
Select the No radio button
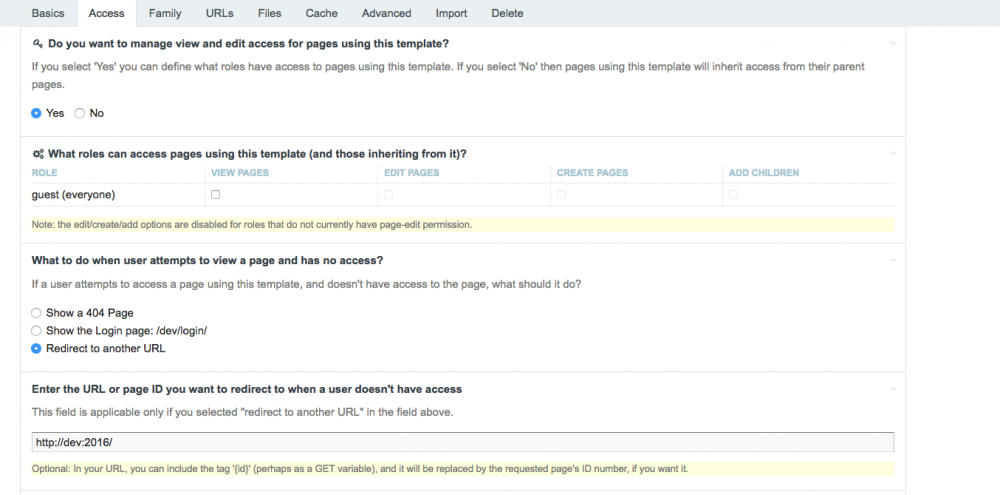[x=80, y=113]
